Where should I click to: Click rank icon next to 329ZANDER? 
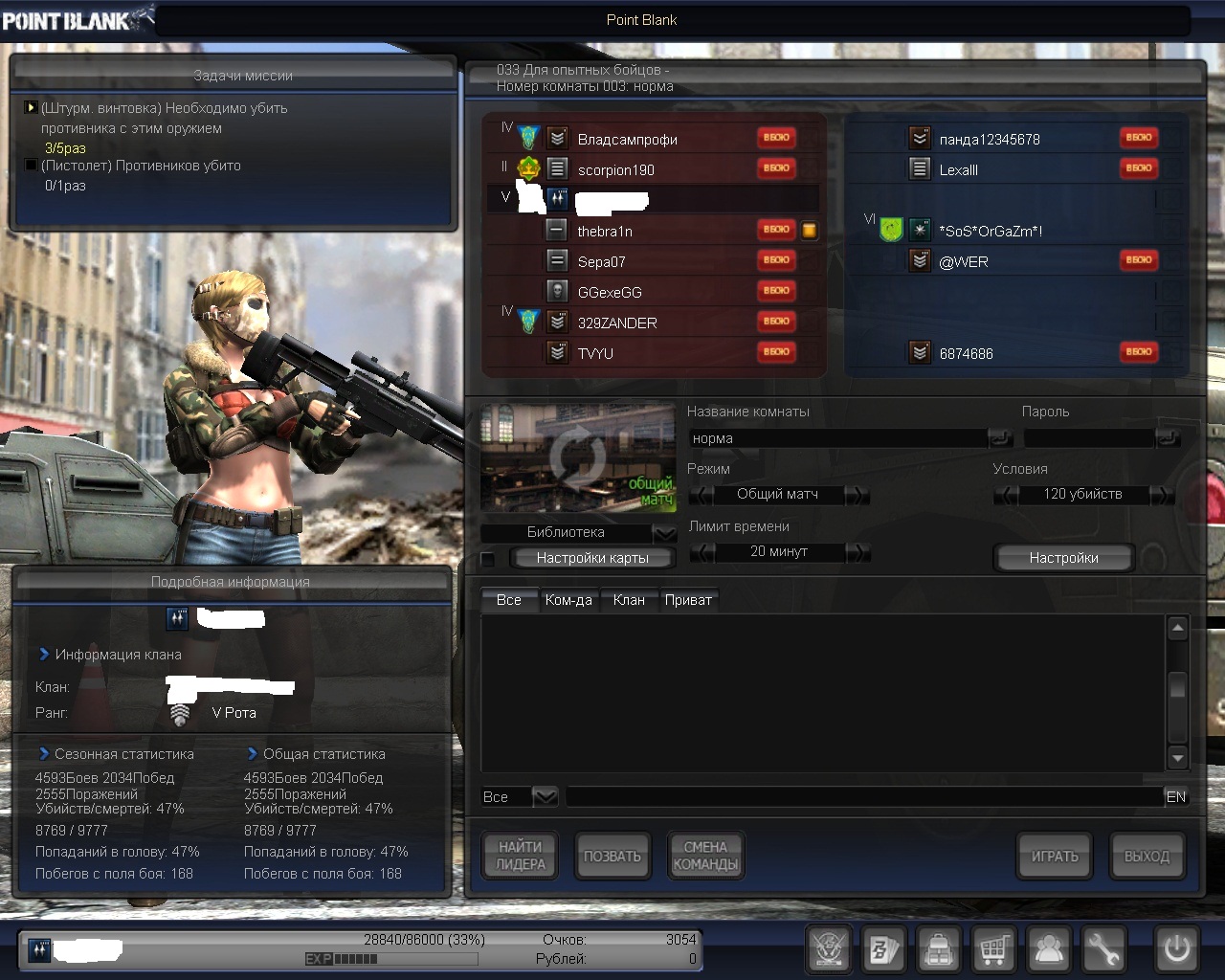click(x=557, y=323)
